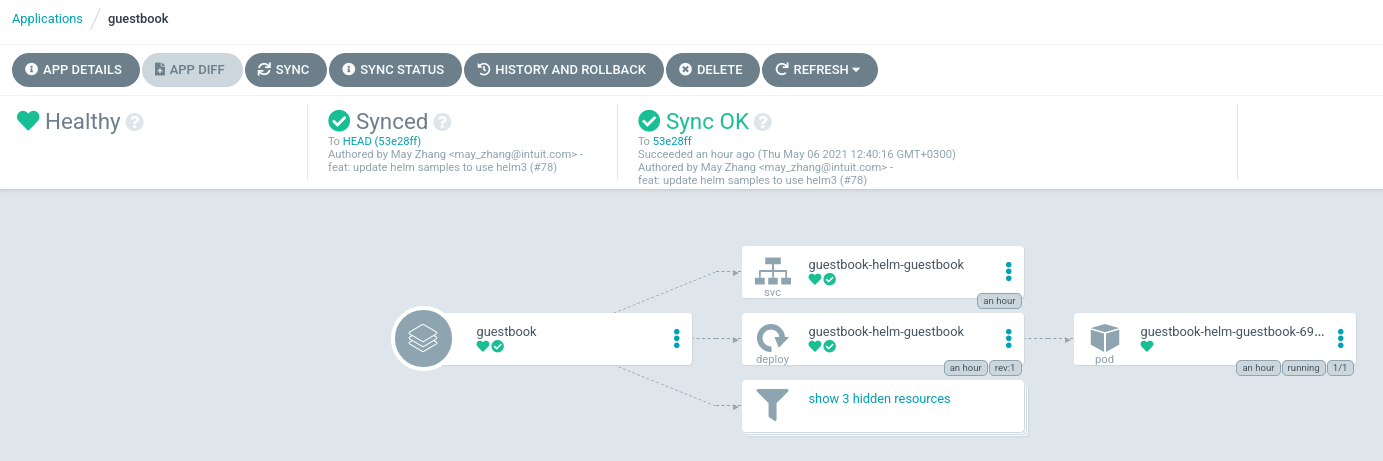
Task: Click help icon next to Healthy status
Action: coord(135,122)
